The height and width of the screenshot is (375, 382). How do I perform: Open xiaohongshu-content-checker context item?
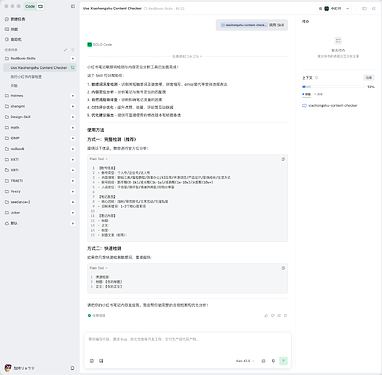330,106
